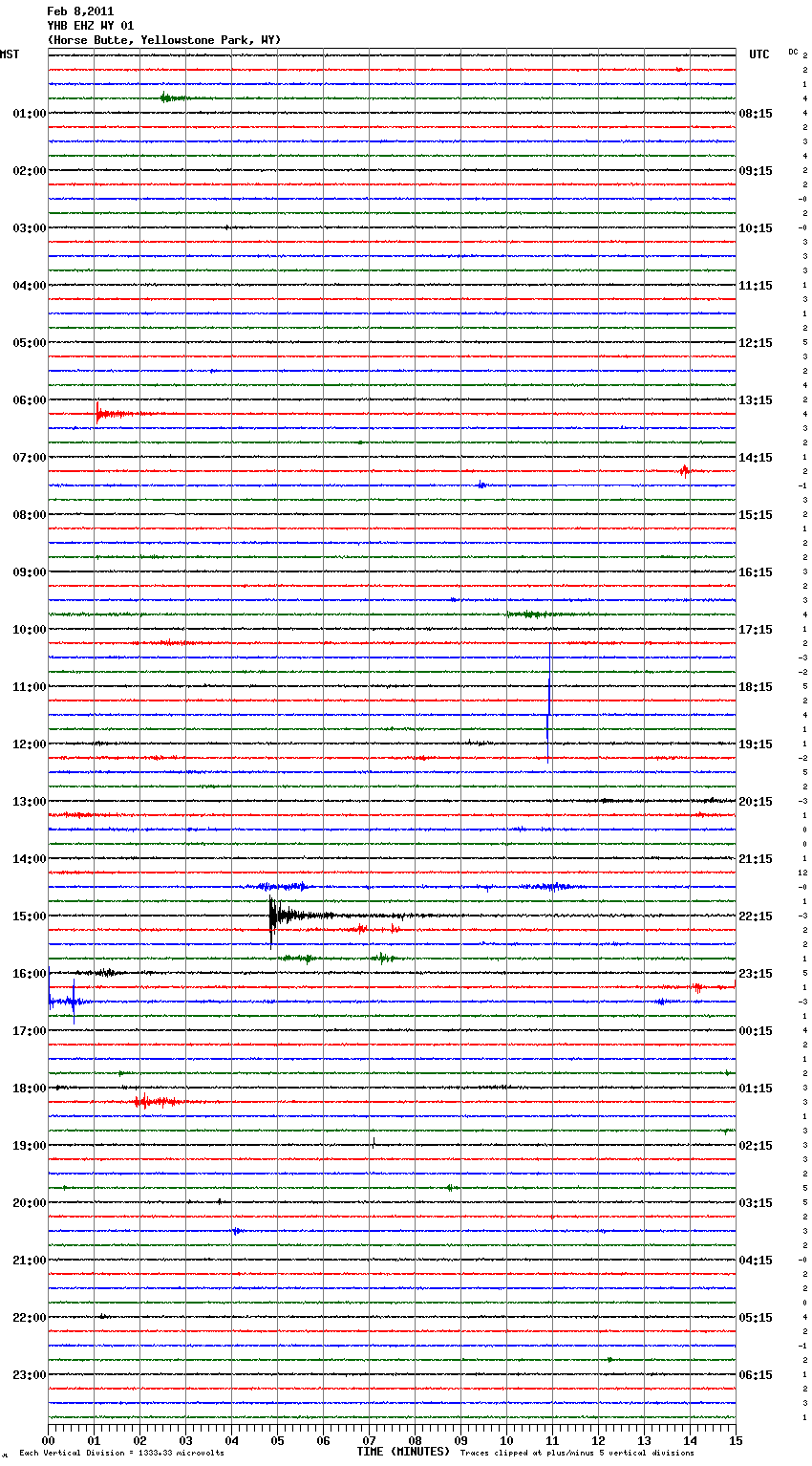The height and width of the screenshot is (1466, 812).
Task: Click the red event near minute 14 after 16:00
Action: click(x=698, y=987)
